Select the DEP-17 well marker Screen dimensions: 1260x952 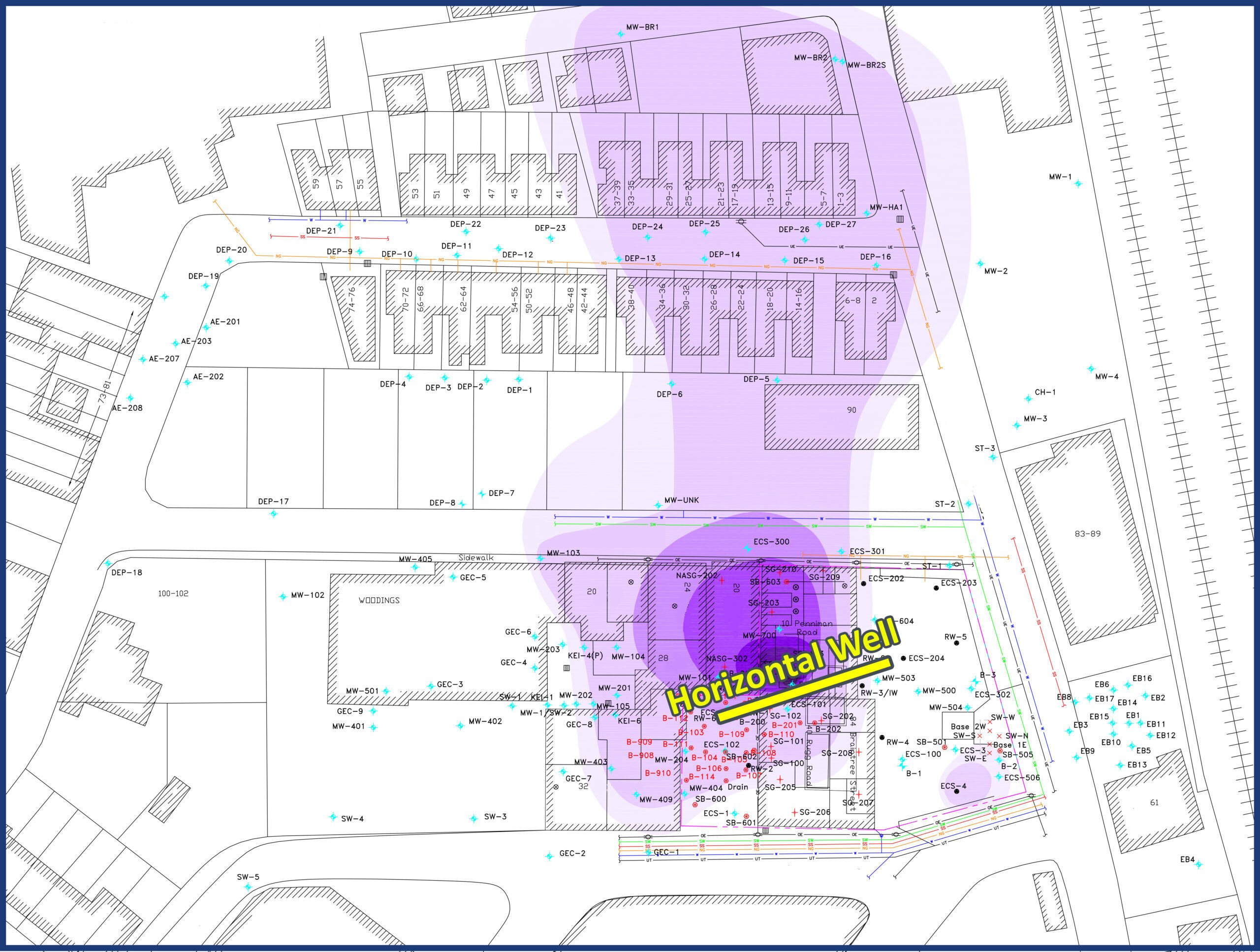pyautogui.click(x=274, y=514)
